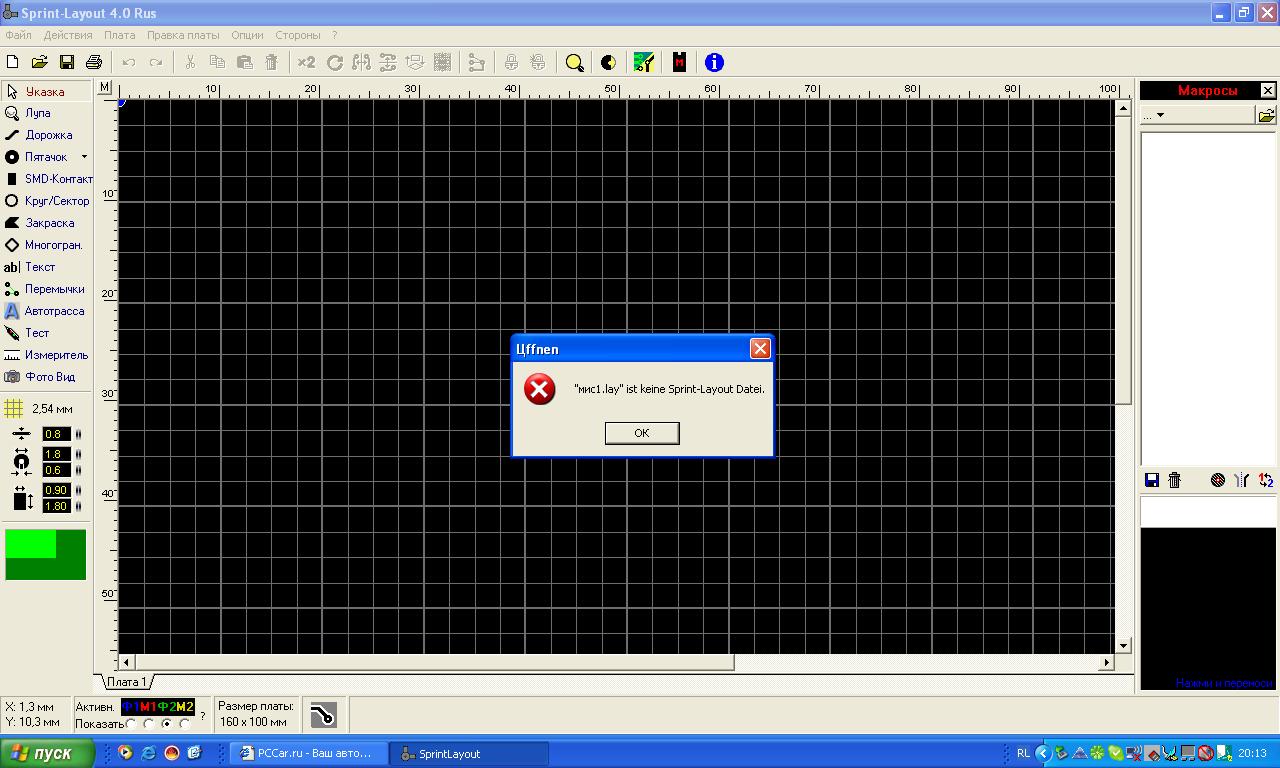Screen dimensions: 1280x768
Task: Select the Дорожка (track) tool
Action: (x=47, y=135)
